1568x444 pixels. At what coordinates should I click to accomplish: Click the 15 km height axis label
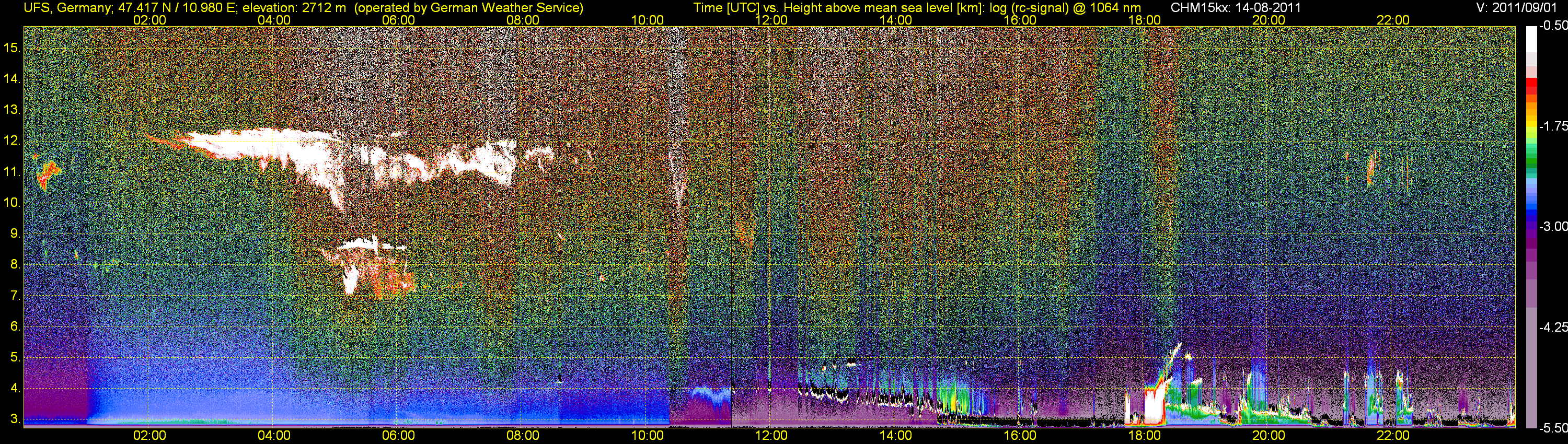11,48
